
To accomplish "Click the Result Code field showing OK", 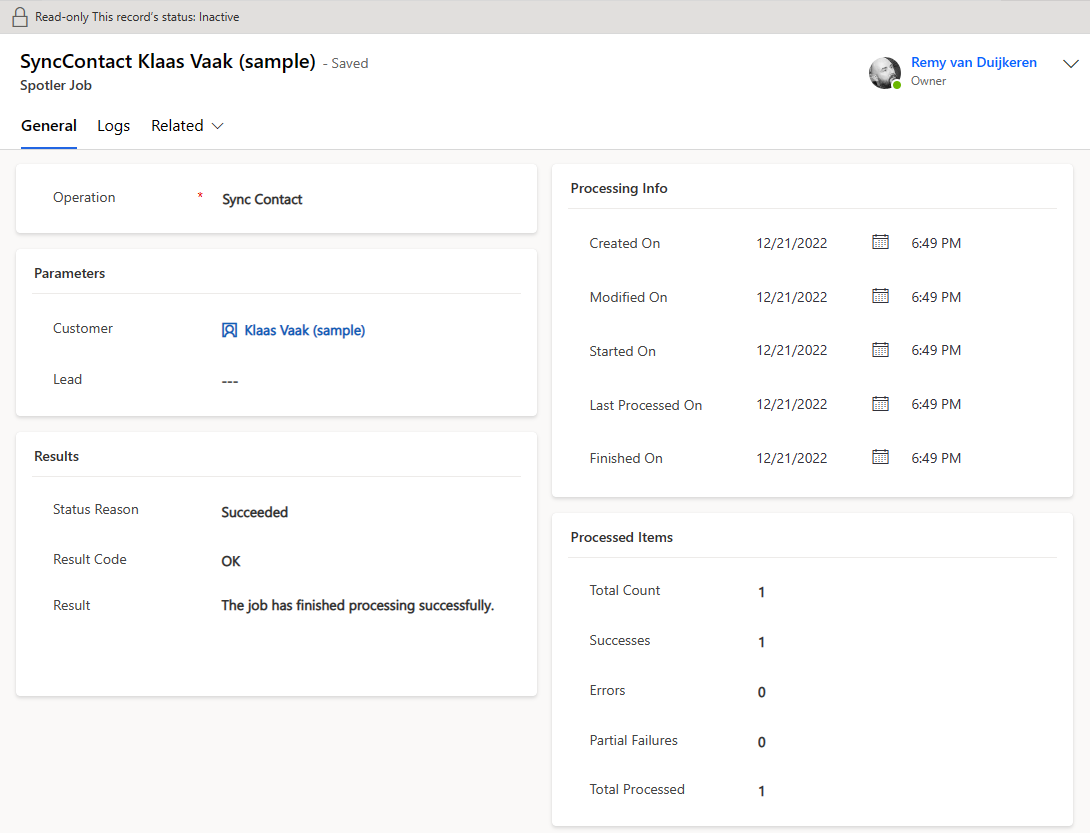I will coord(231,561).
